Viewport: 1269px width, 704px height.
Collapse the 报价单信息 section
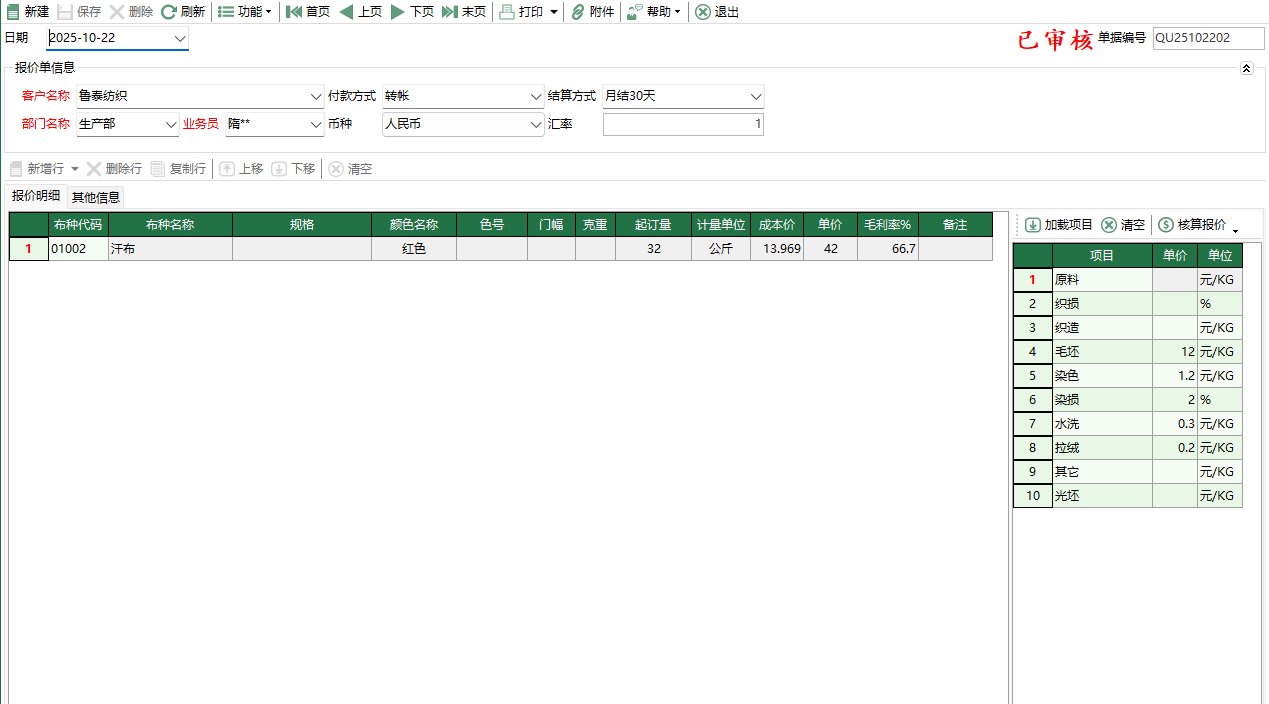[1246, 68]
